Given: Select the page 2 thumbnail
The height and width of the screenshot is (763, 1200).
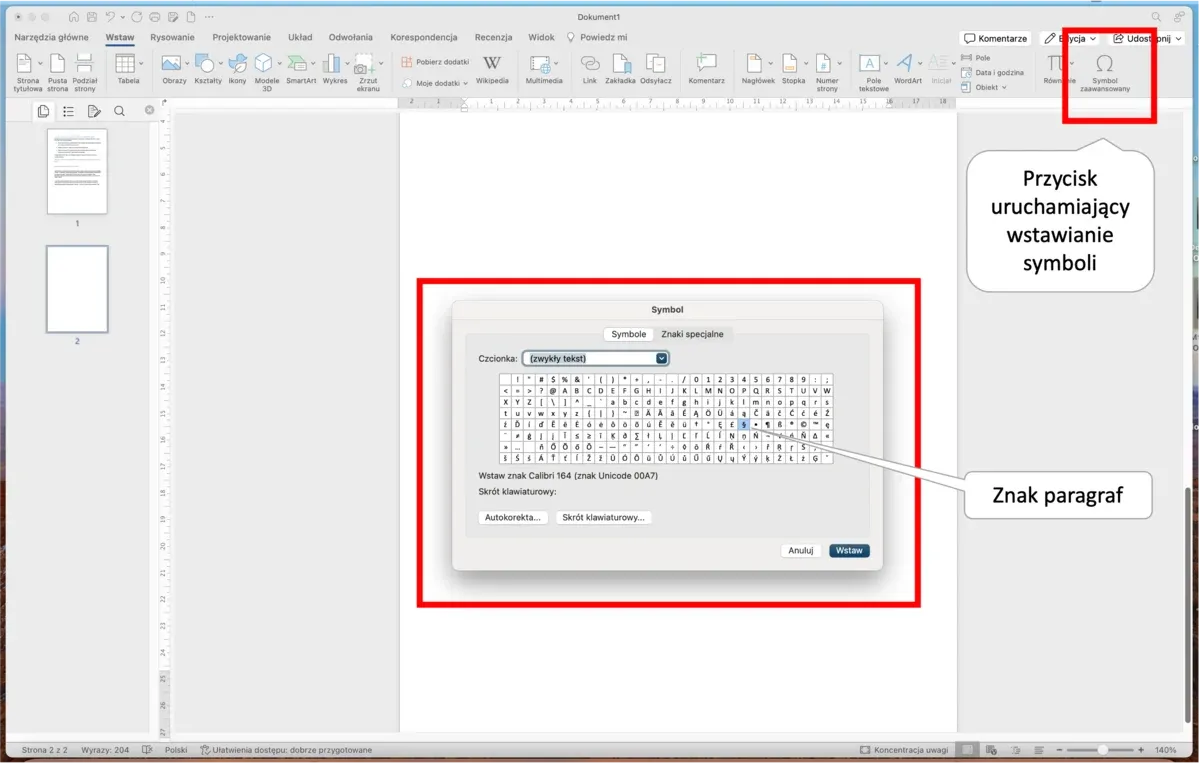Looking at the screenshot, I should [x=77, y=289].
